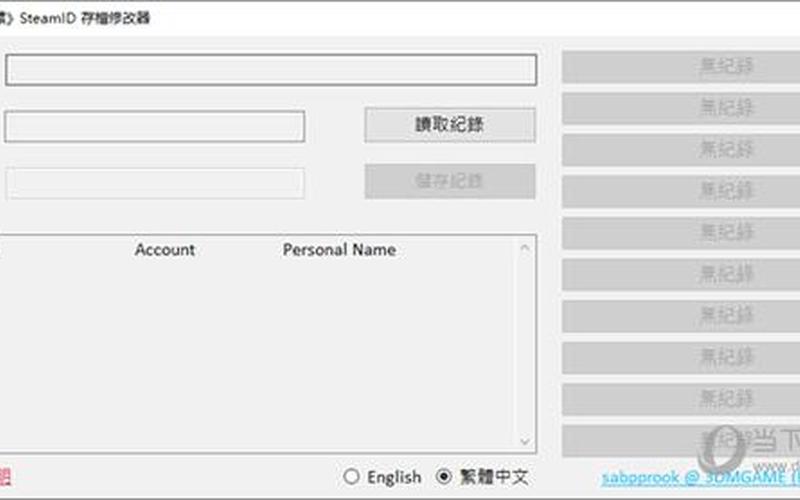Select the 繁體中文 language radio button

tap(443, 477)
